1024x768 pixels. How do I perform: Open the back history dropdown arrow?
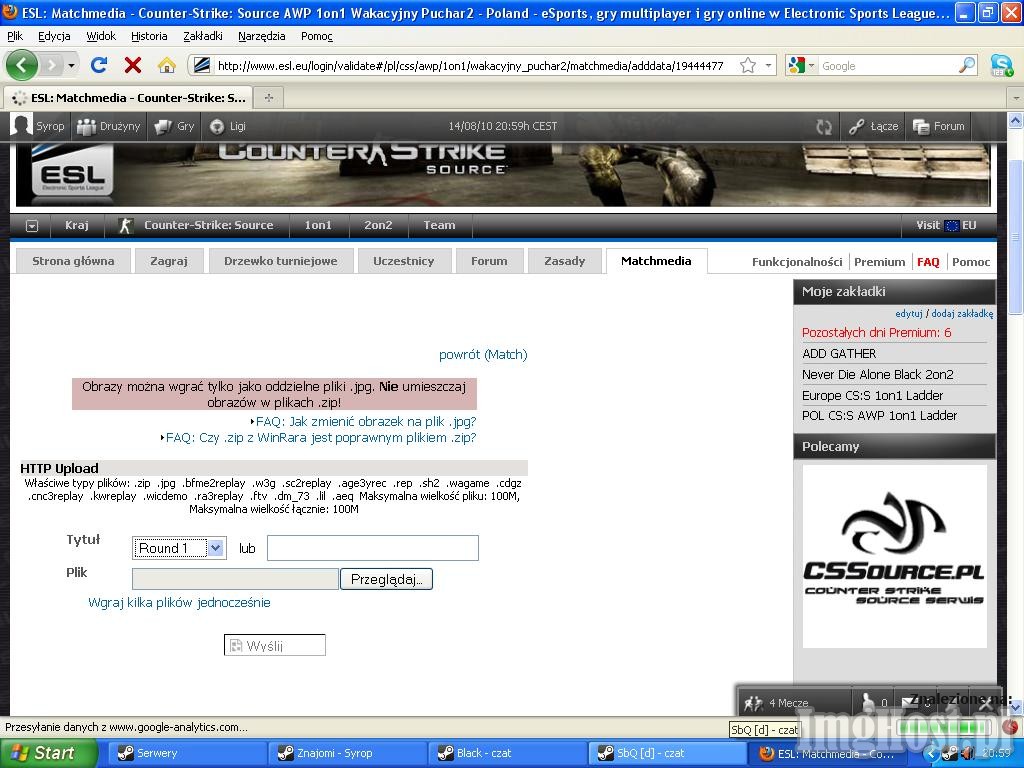tap(71, 65)
